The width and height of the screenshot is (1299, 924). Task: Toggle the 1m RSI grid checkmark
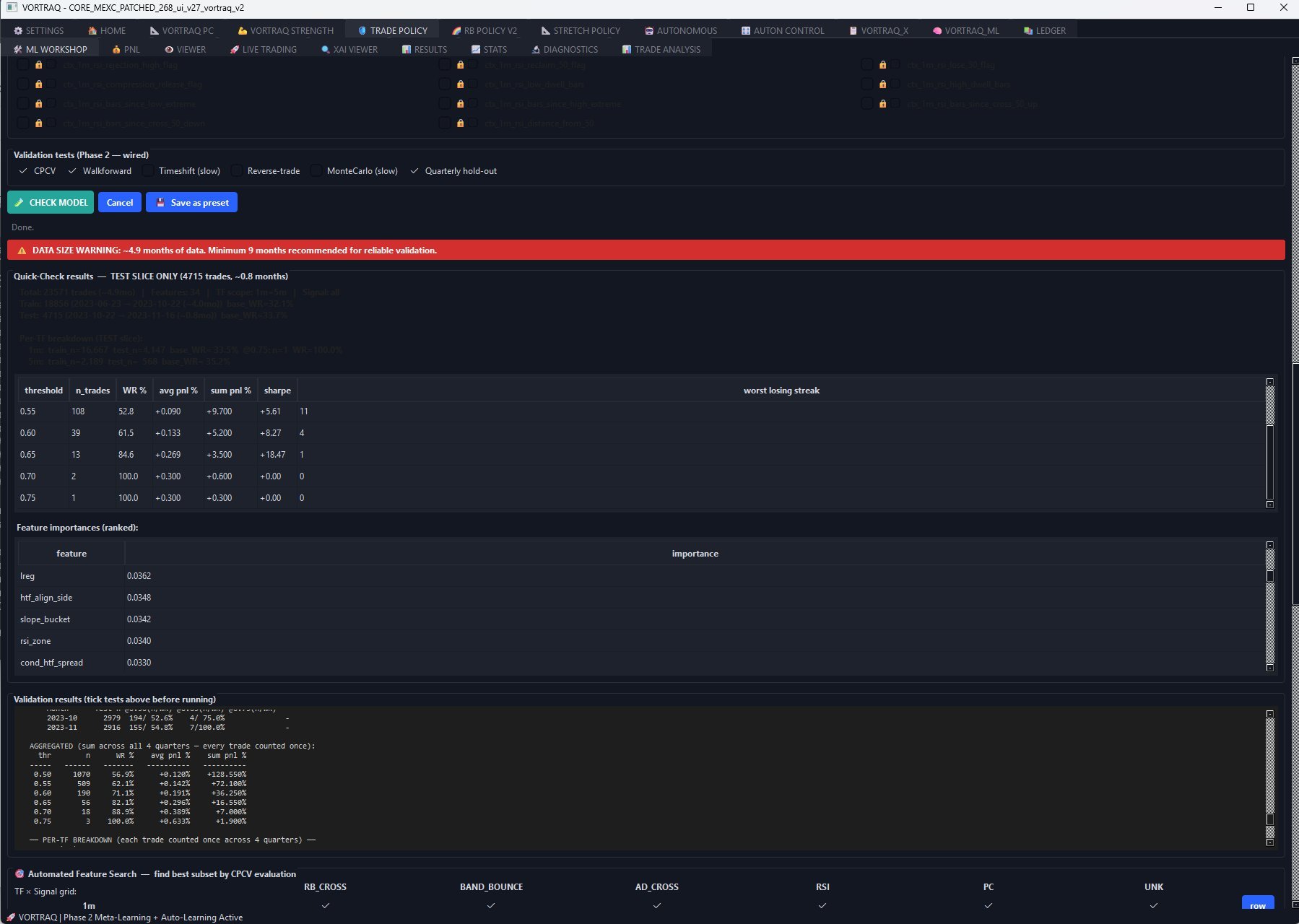tap(822, 905)
